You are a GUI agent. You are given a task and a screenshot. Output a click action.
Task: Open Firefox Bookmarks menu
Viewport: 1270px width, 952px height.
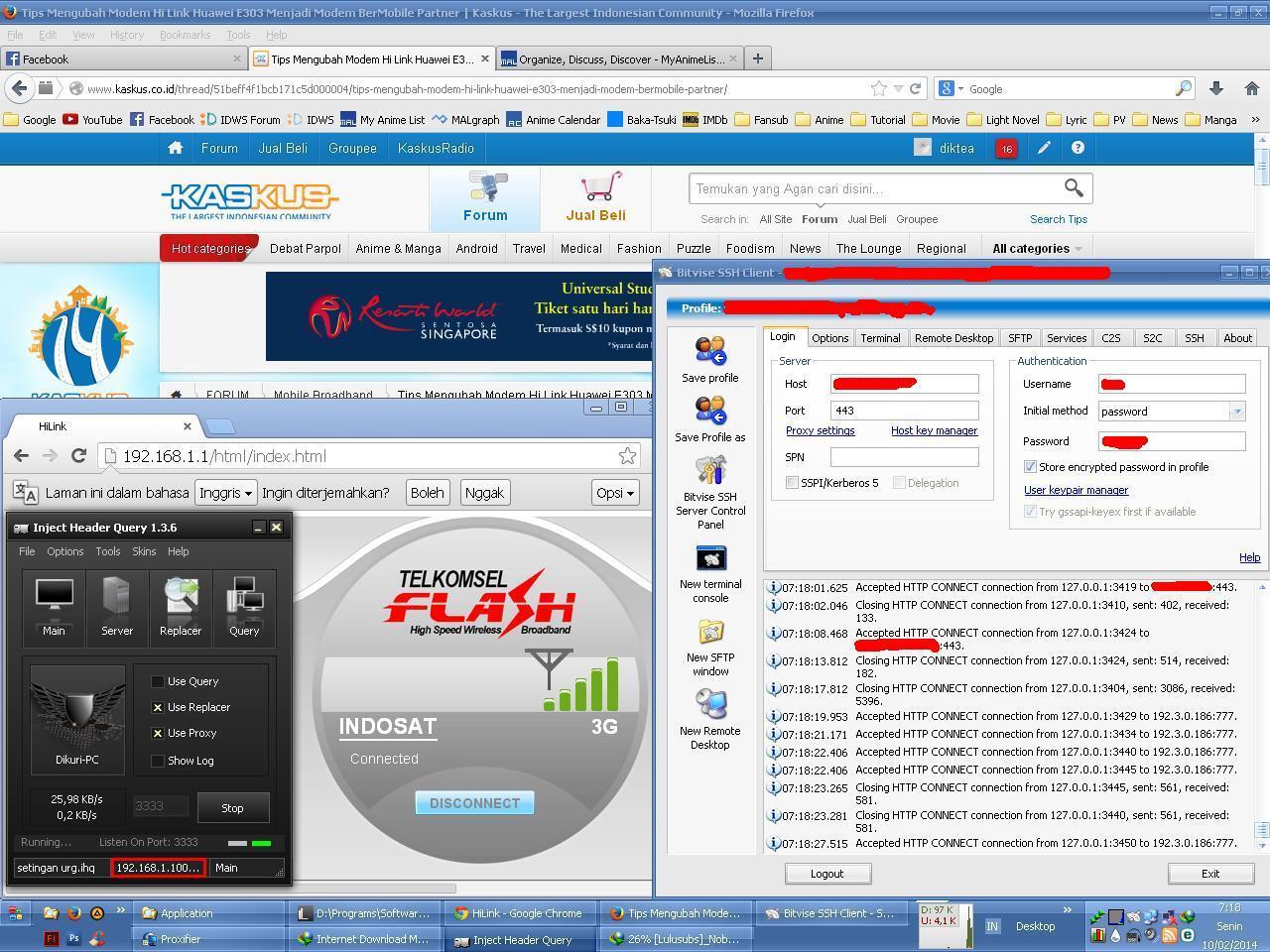click(185, 35)
